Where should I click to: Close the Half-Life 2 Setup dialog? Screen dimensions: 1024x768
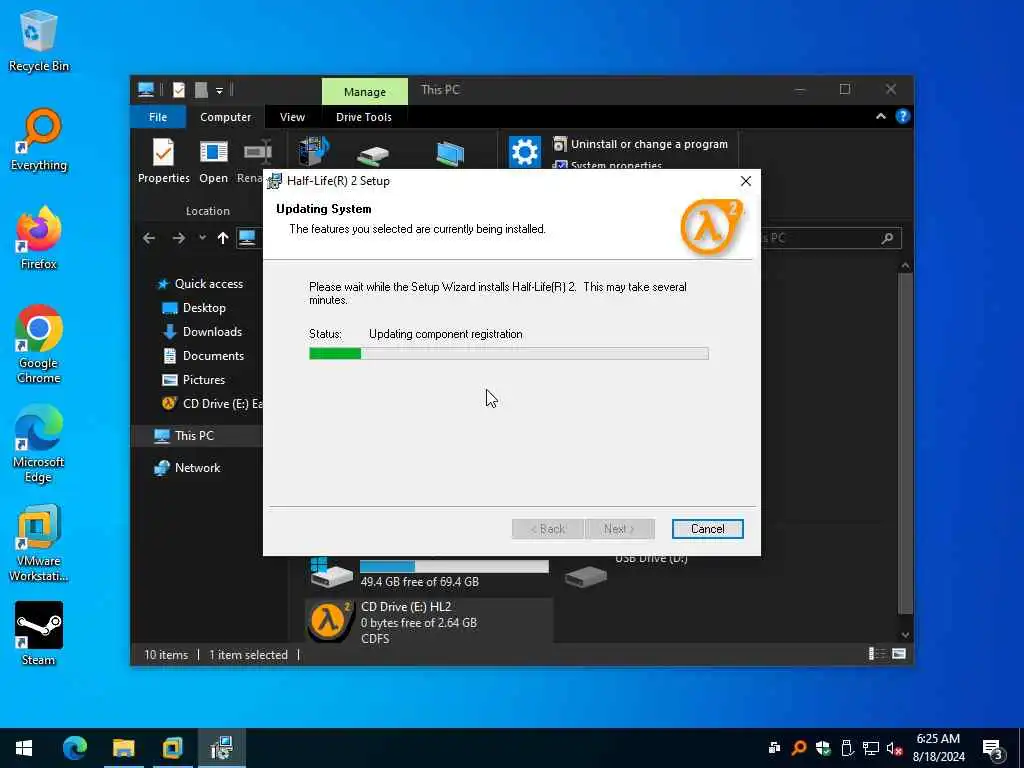(x=746, y=181)
